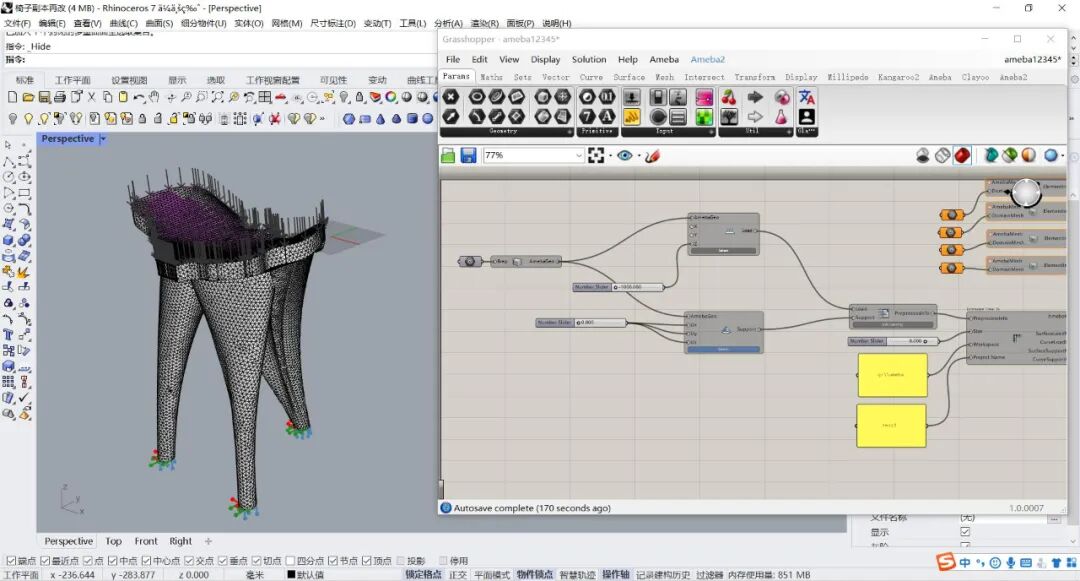Open the Ameba2 menu in Grasshopper

707,59
